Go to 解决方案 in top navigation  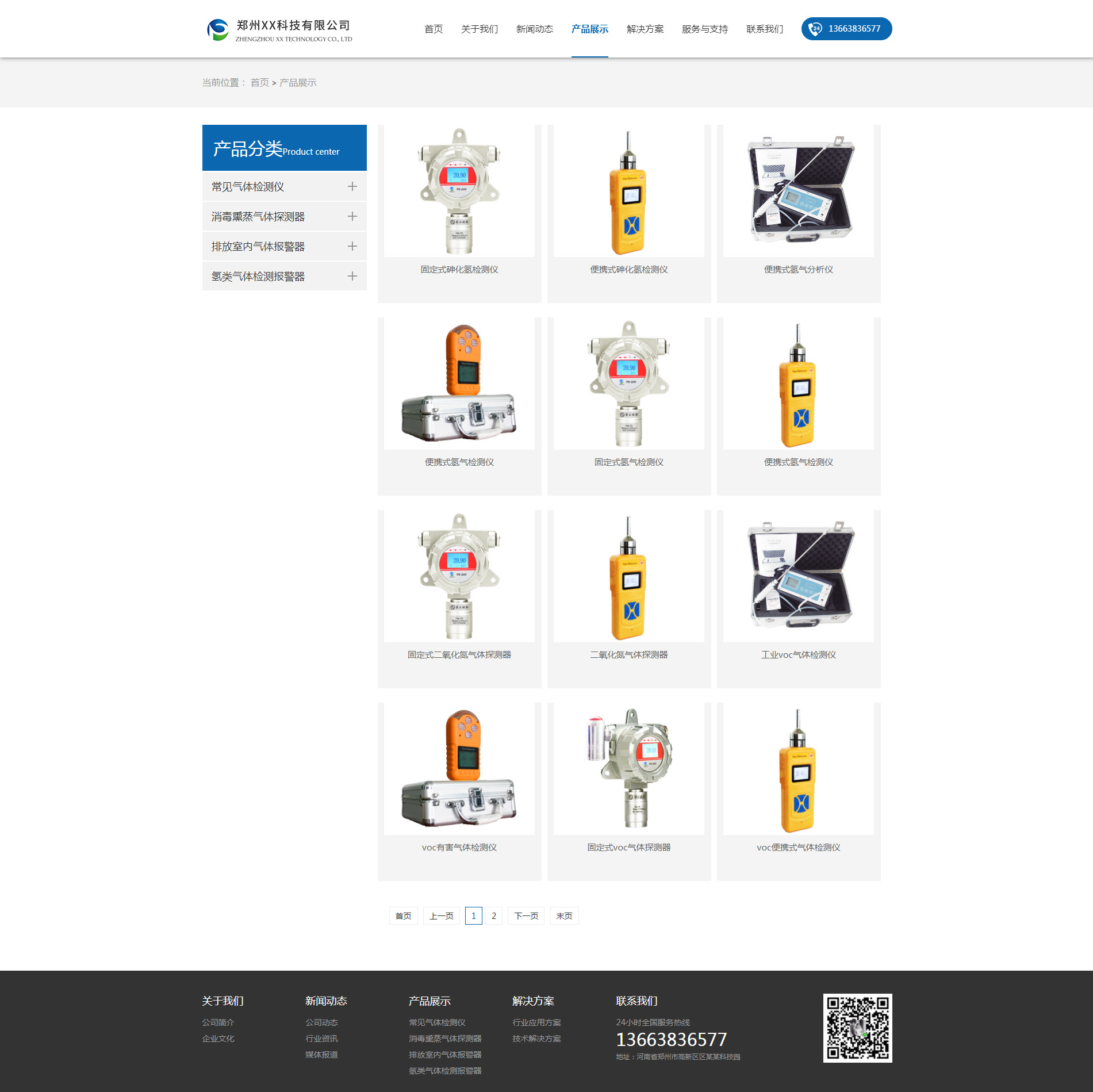click(x=645, y=29)
